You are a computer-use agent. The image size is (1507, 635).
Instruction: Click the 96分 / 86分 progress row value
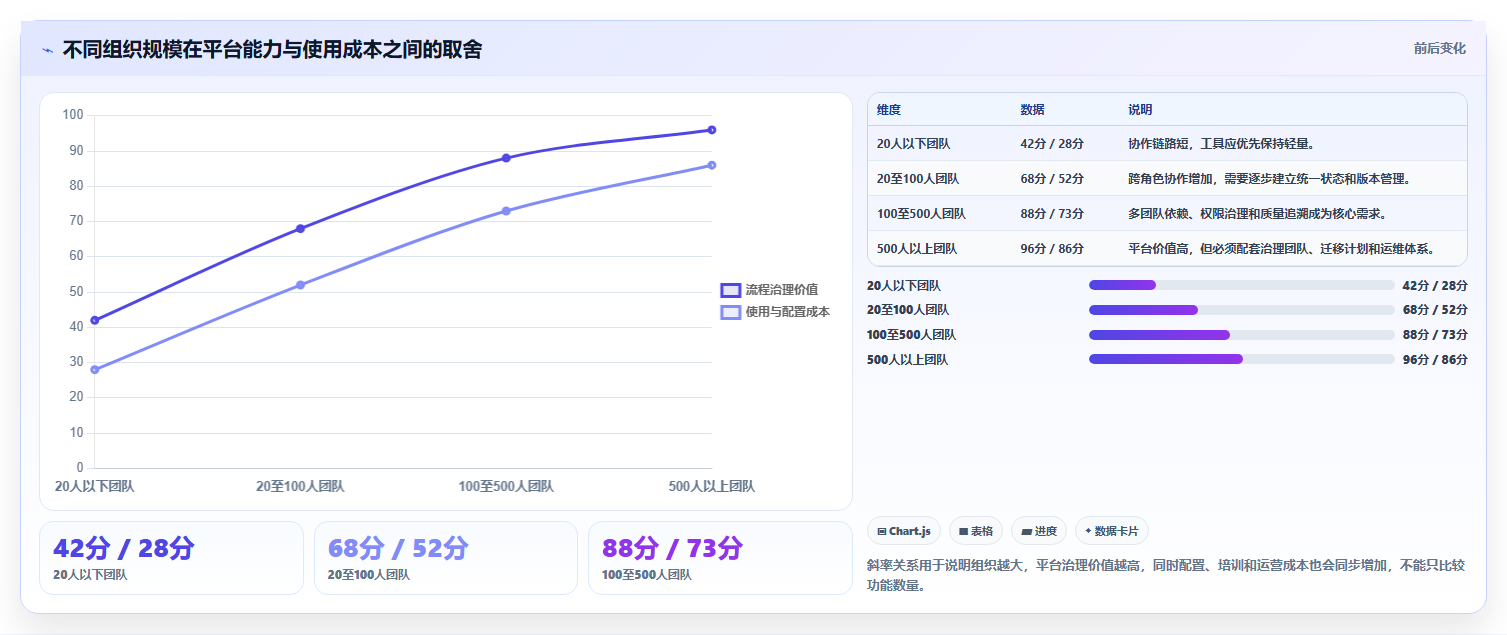(x=1435, y=360)
